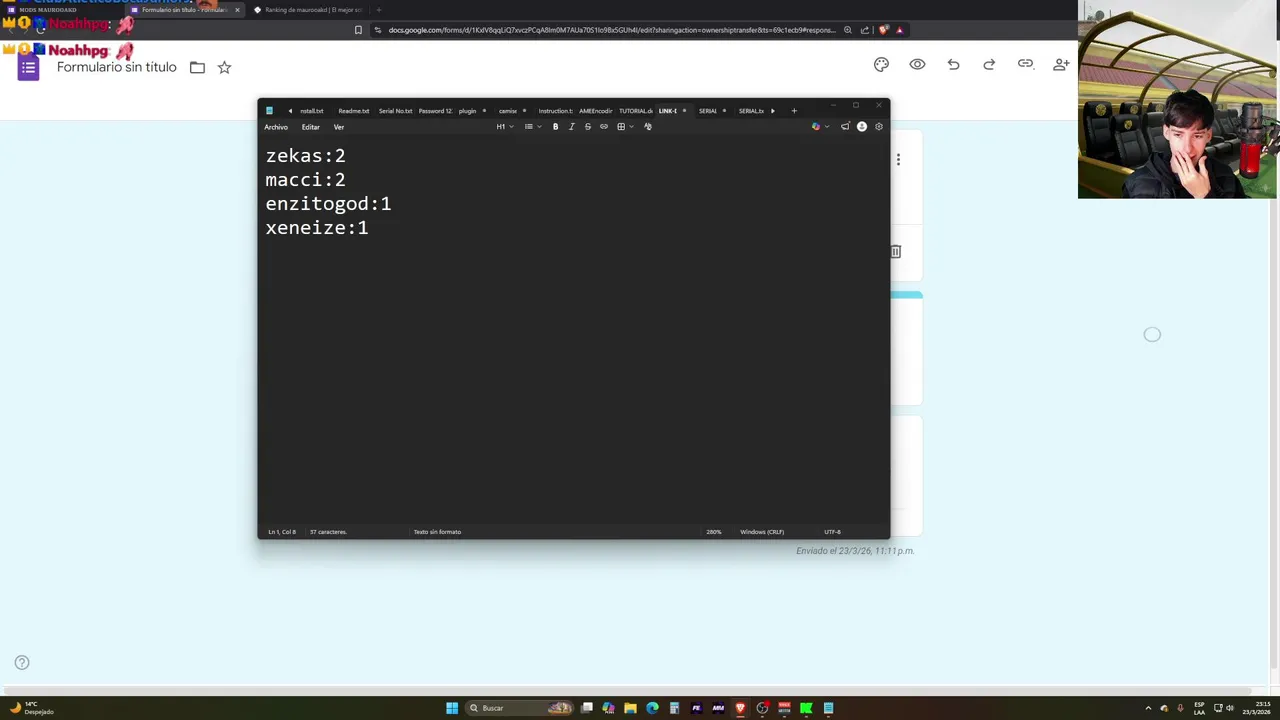Viewport: 1280px width, 720px height.
Task: Open Microsoft Edge from the taskbar
Action: point(652,708)
